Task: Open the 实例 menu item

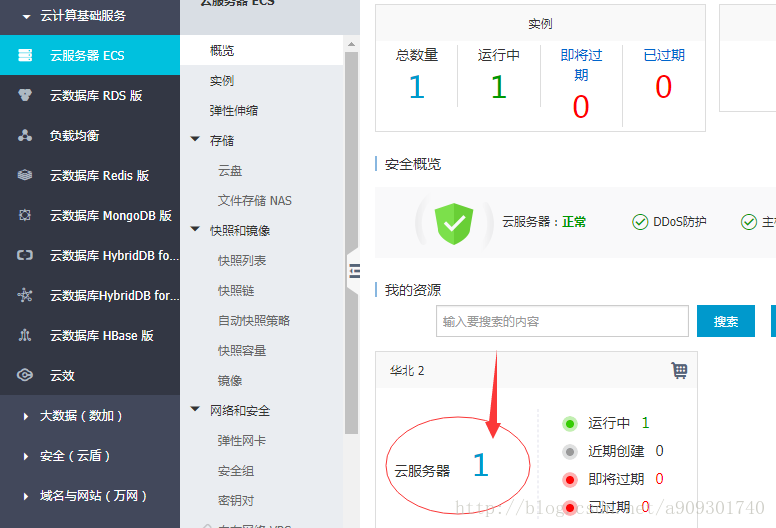Action: pyautogui.click(x=222, y=81)
